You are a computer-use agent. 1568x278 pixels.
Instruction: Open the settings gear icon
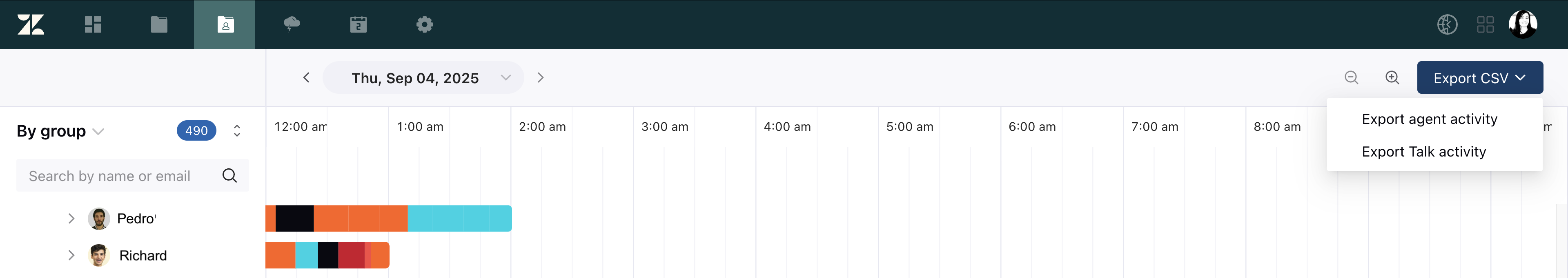point(424,24)
